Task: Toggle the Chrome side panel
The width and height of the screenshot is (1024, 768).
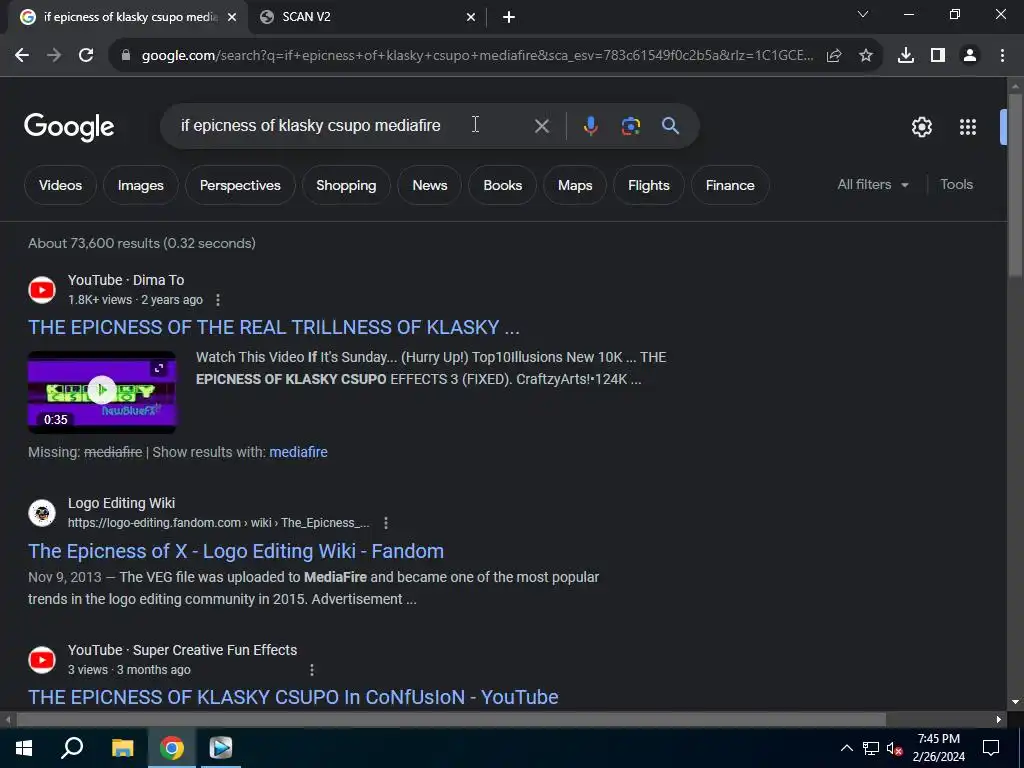Action: click(938, 56)
